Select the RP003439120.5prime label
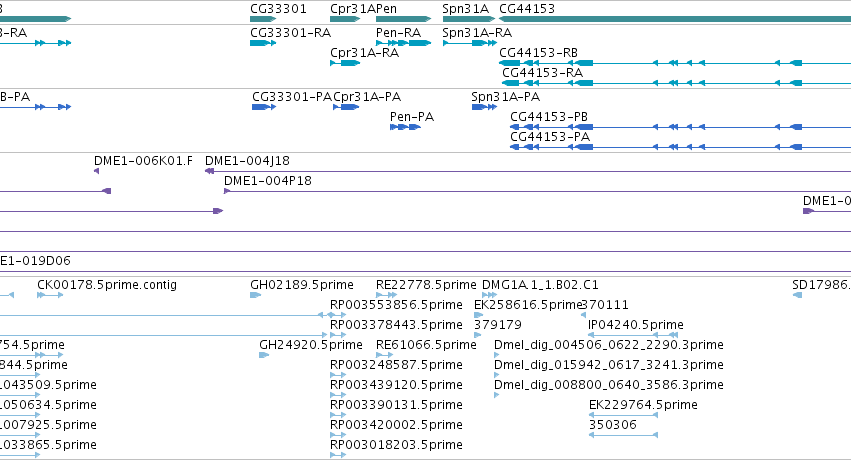 point(396,385)
